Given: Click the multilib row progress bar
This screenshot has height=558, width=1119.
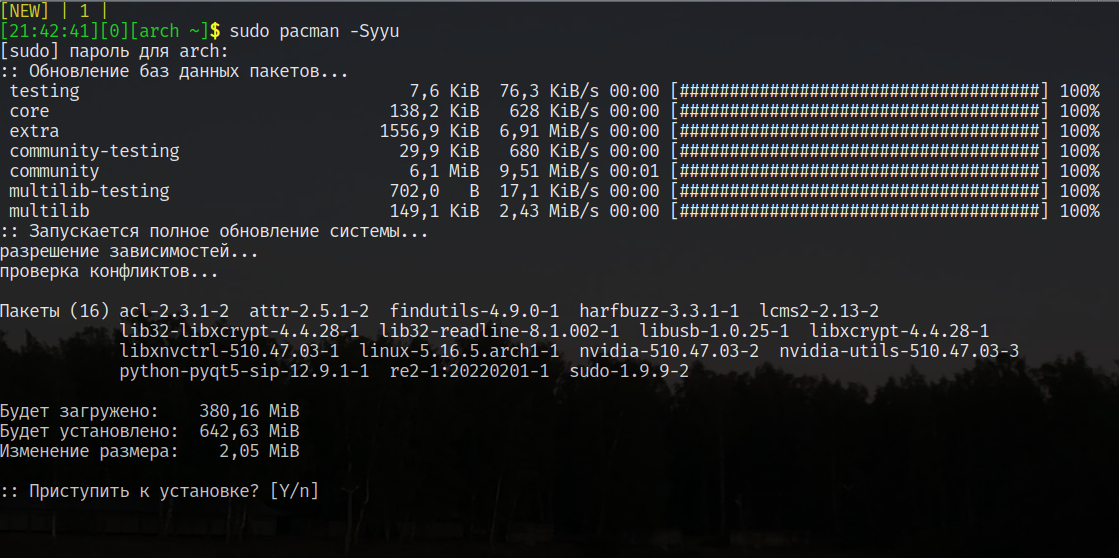Looking at the screenshot, I should (x=859, y=211).
